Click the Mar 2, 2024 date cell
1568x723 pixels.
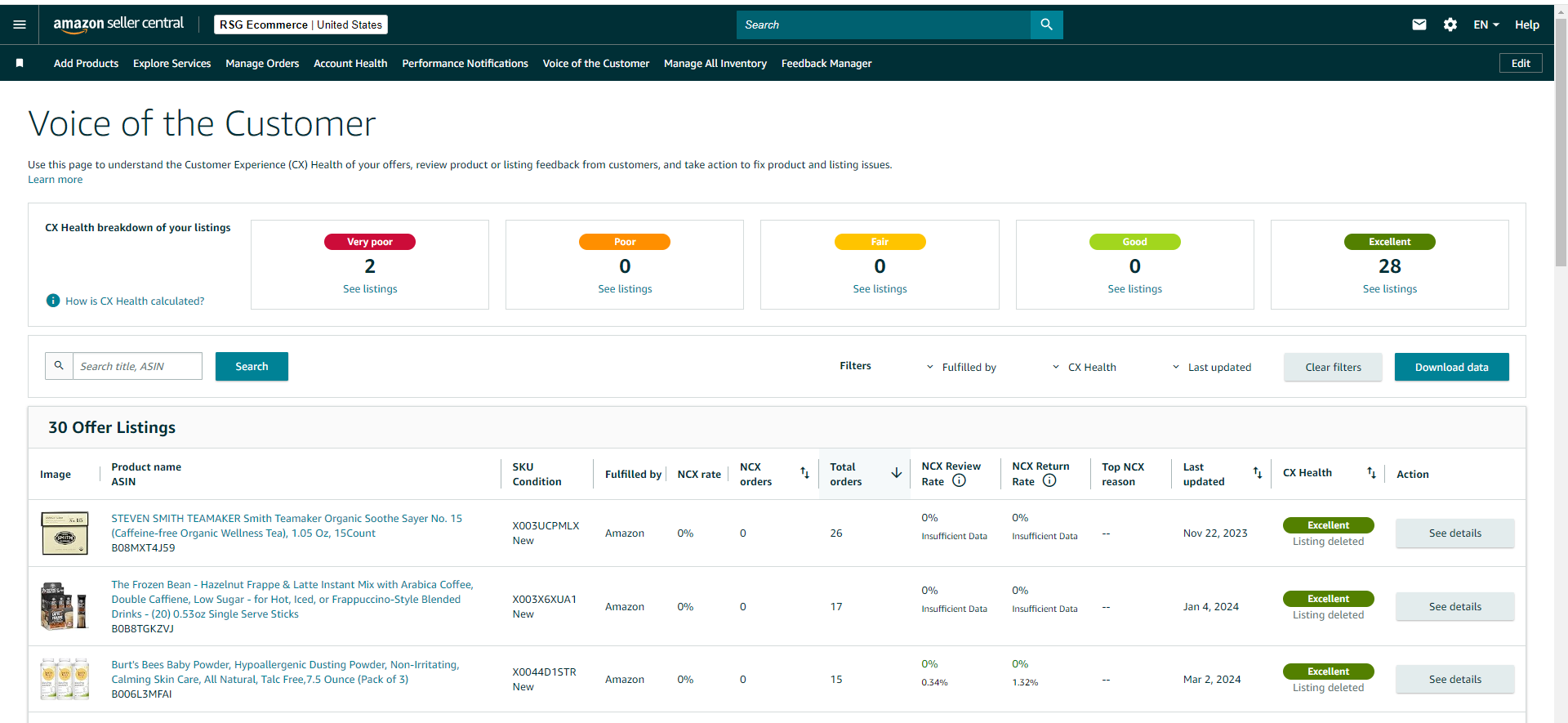1212,680
